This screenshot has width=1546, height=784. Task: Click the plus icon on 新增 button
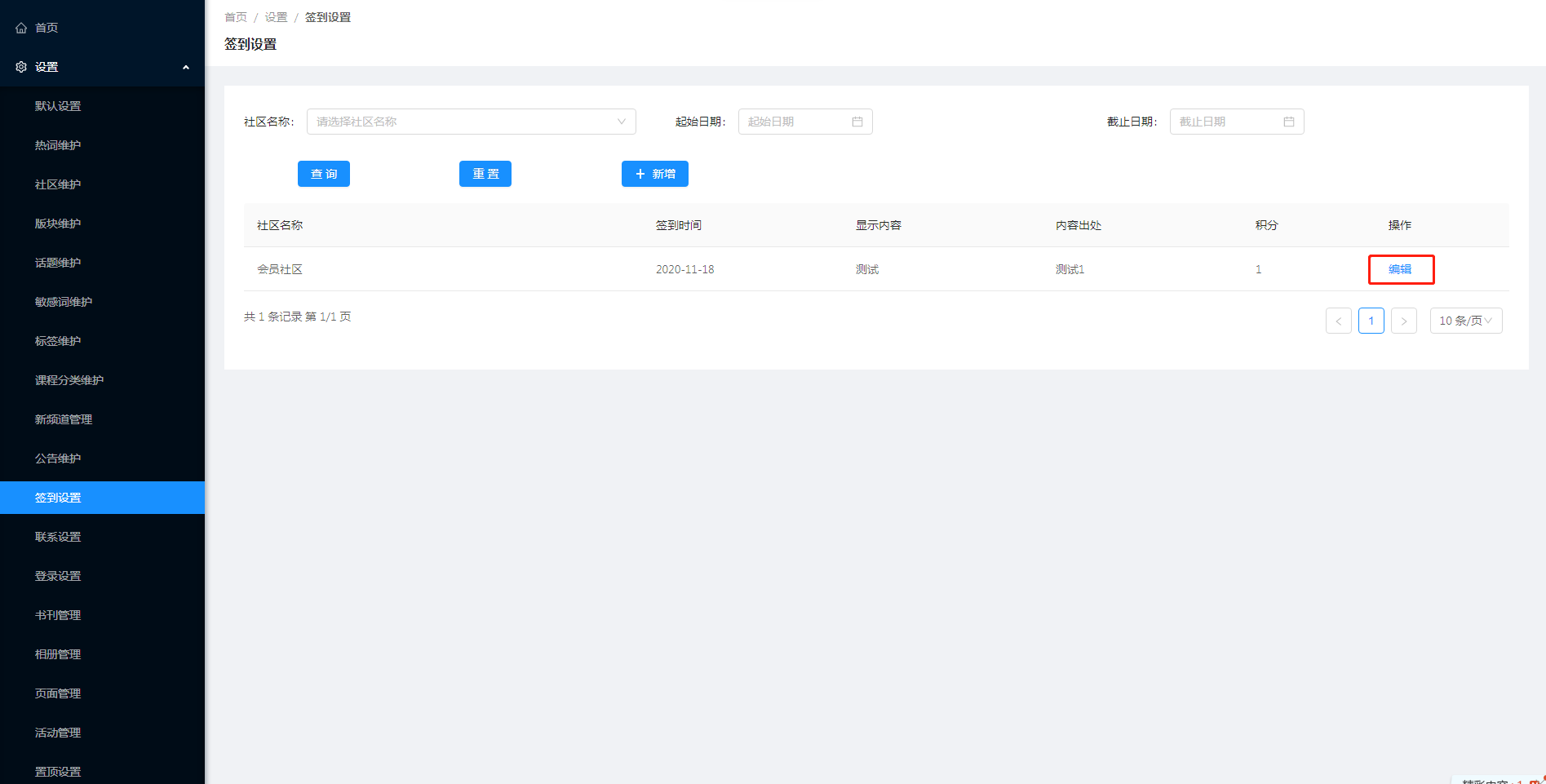tap(640, 174)
